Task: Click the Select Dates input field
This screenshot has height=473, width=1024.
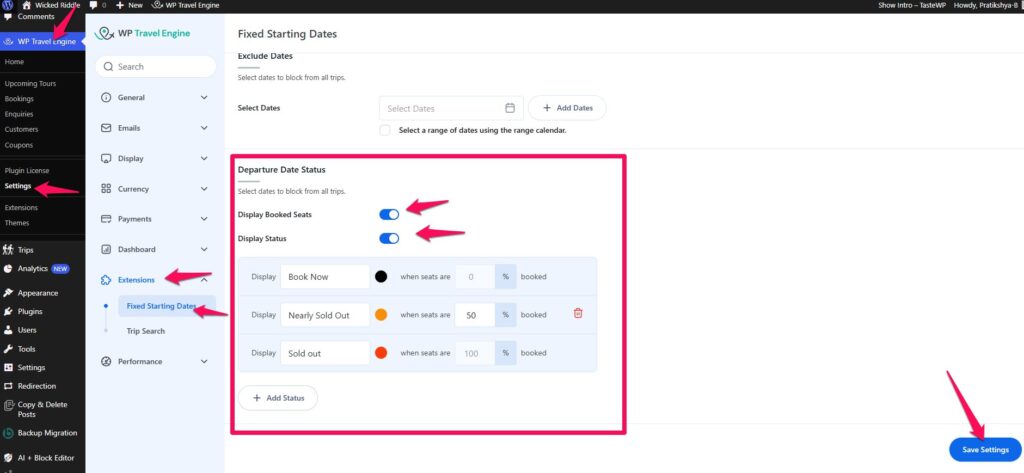Action: coord(451,108)
